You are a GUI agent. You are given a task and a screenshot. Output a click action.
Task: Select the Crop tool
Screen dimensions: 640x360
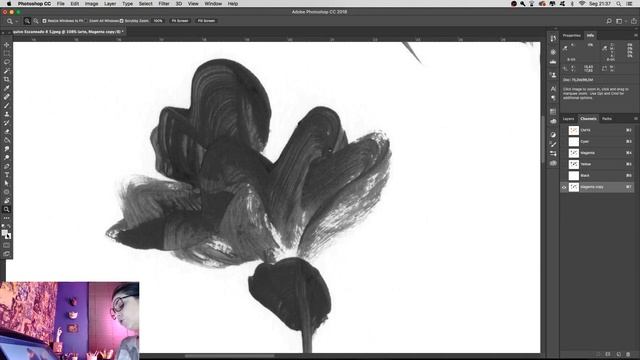pos(7,79)
